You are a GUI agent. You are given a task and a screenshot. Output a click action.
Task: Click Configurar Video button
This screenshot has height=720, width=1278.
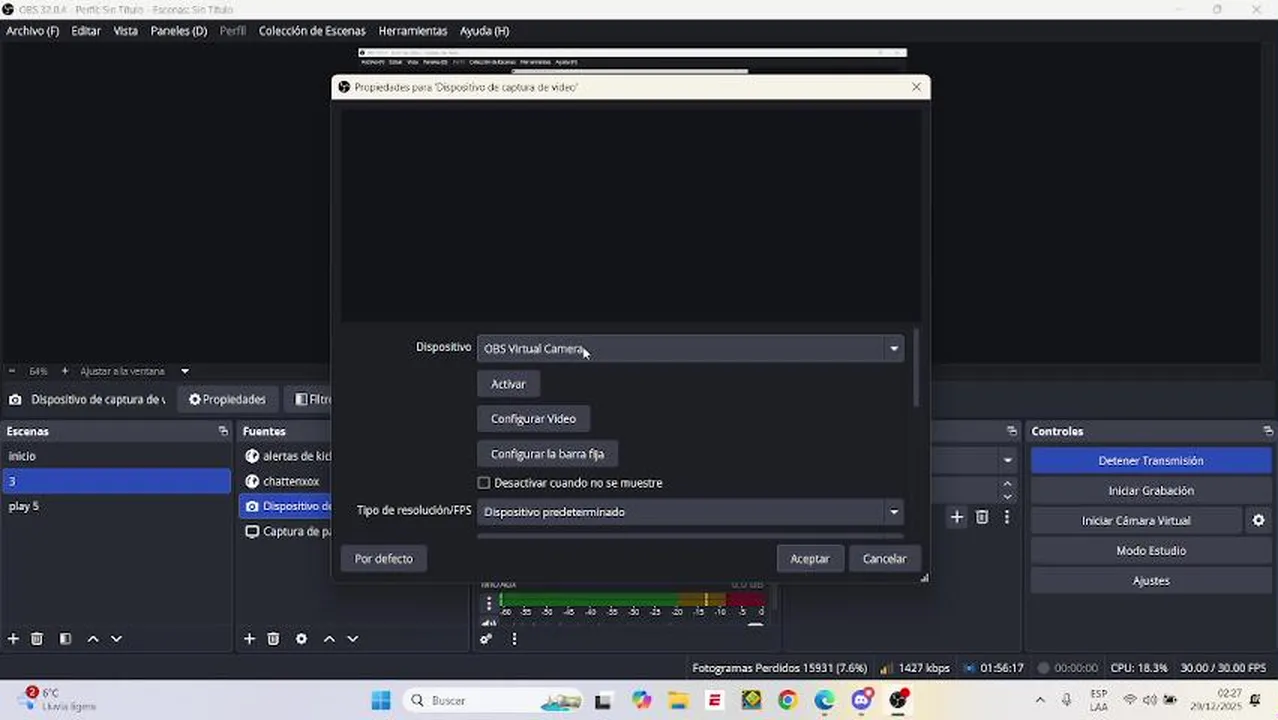pos(533,419)
